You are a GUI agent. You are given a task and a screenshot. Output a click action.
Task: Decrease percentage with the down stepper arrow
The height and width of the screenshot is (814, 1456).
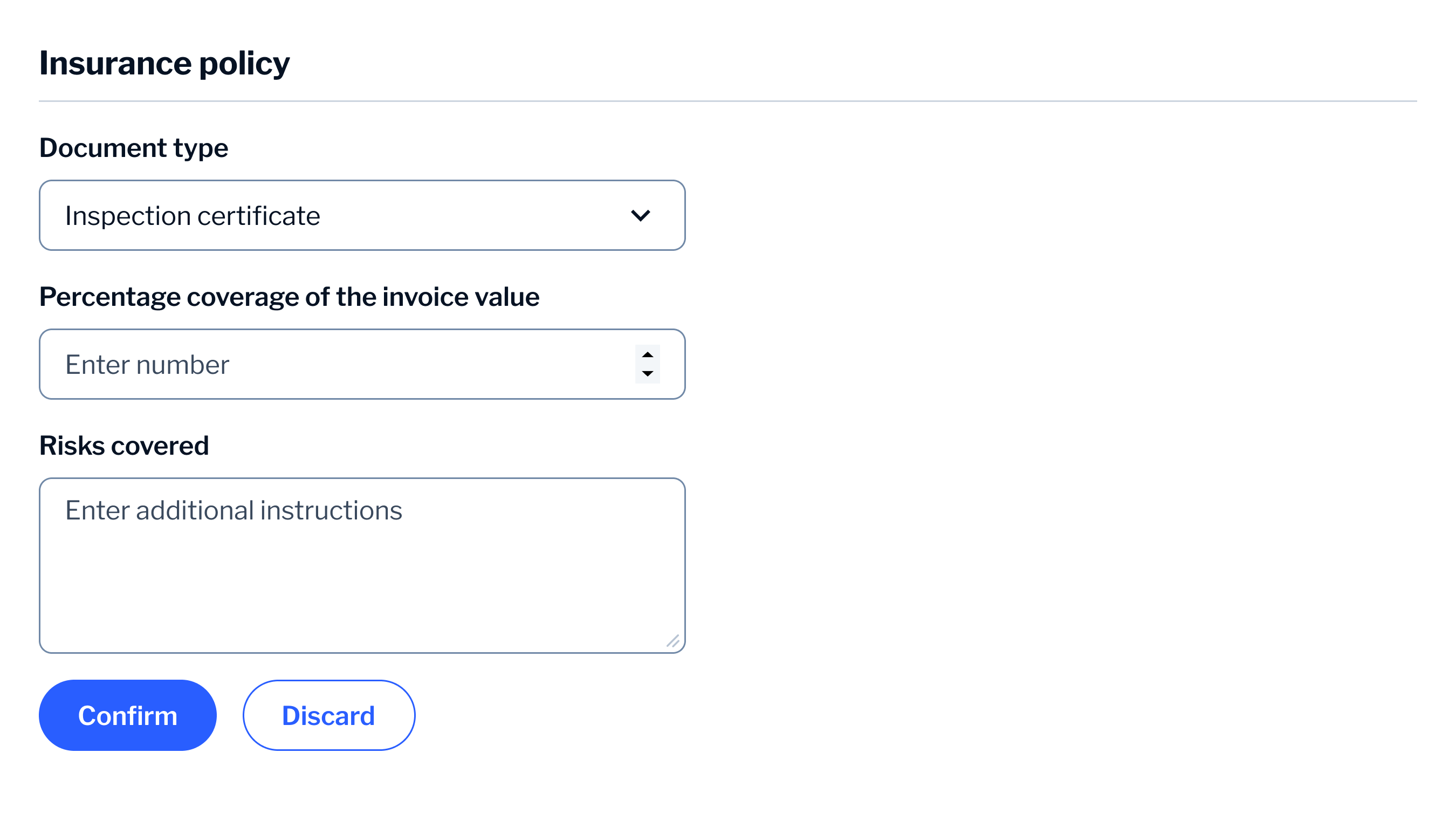(x=648, y=374)
